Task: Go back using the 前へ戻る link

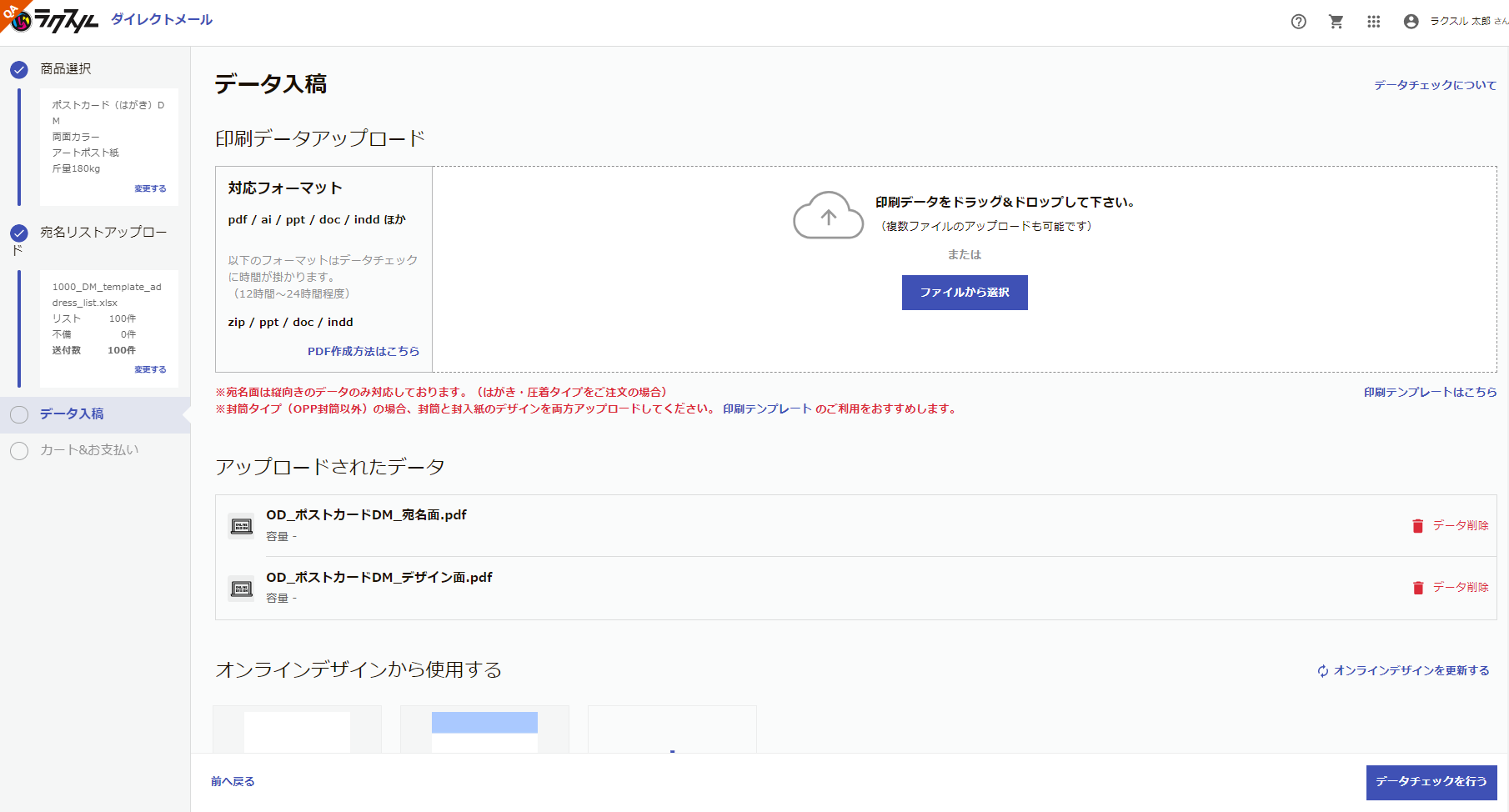Action: pyautogui.click(x=233, y=781)
